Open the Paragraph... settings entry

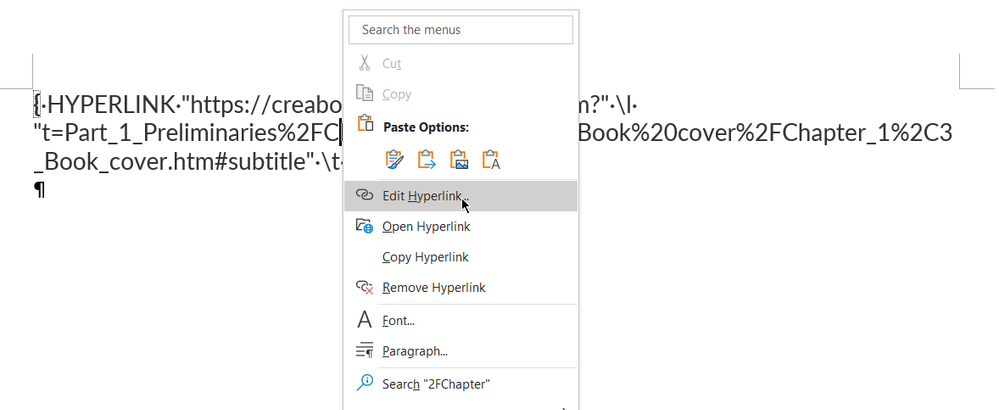coord(414,351)
